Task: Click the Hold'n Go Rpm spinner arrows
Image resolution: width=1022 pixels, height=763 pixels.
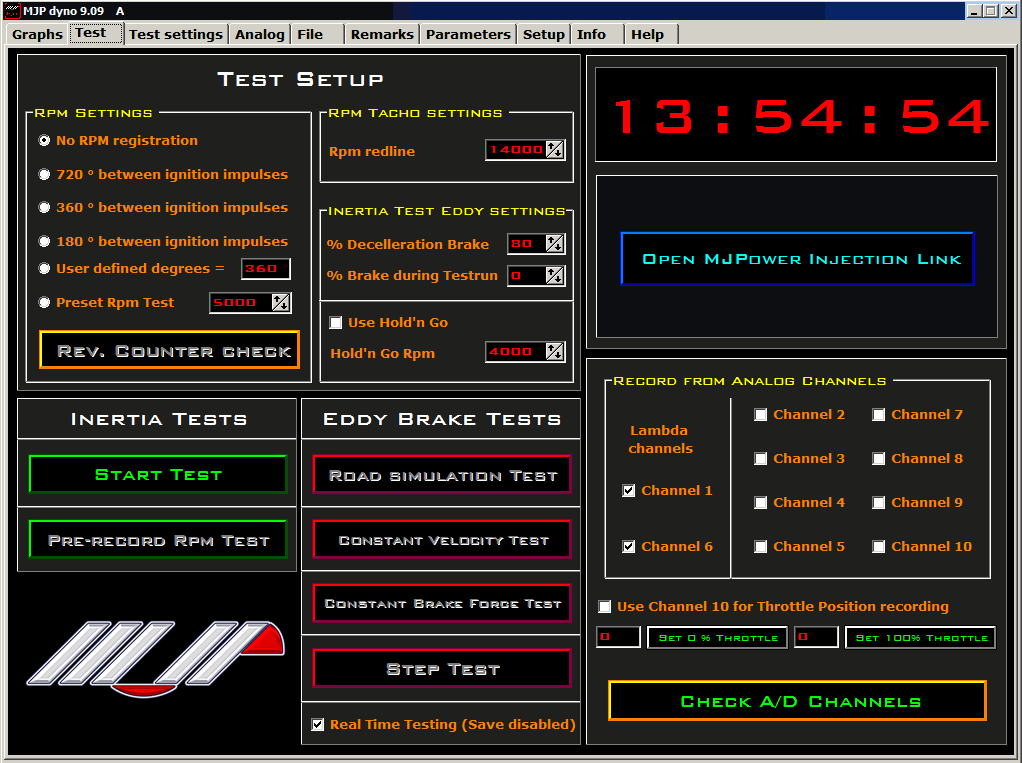Action: coord(555,352)
